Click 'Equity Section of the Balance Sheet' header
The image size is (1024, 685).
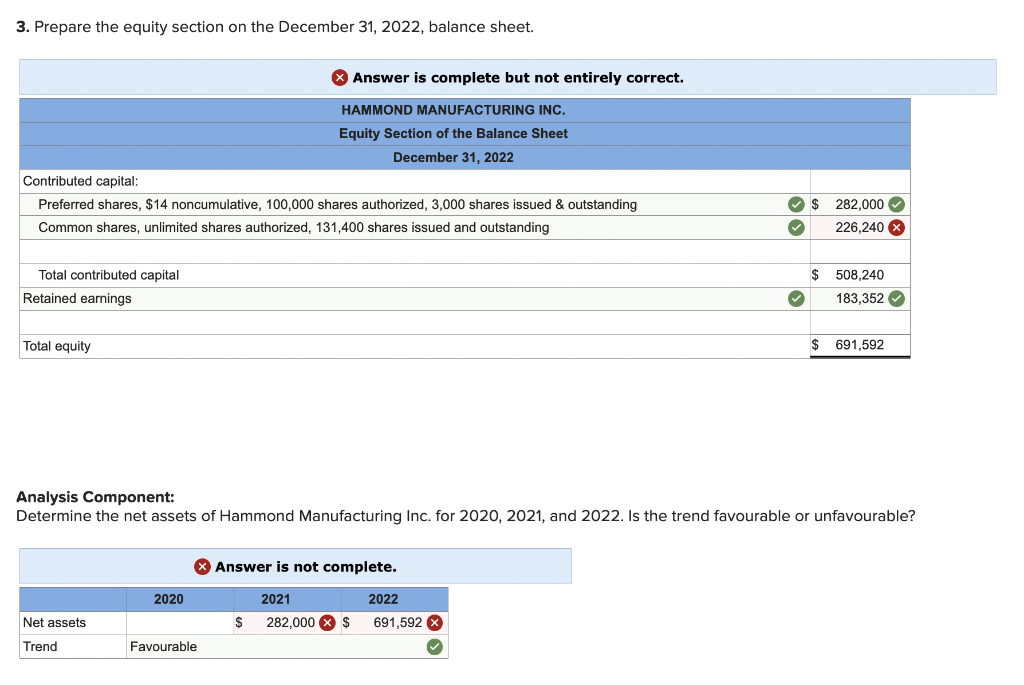[453, 133]
